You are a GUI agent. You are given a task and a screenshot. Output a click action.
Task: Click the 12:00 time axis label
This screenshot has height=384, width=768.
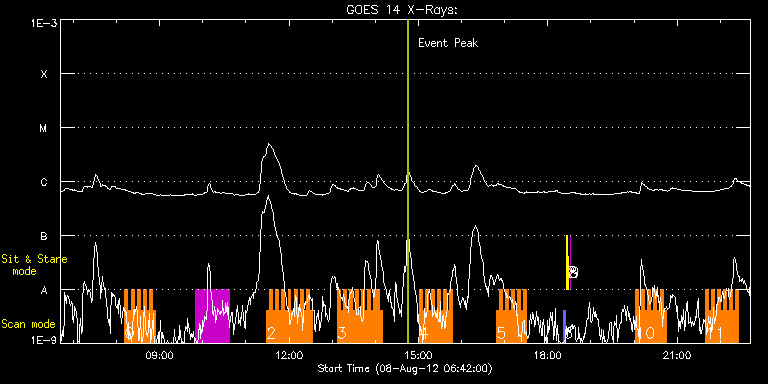pos(289,355)
